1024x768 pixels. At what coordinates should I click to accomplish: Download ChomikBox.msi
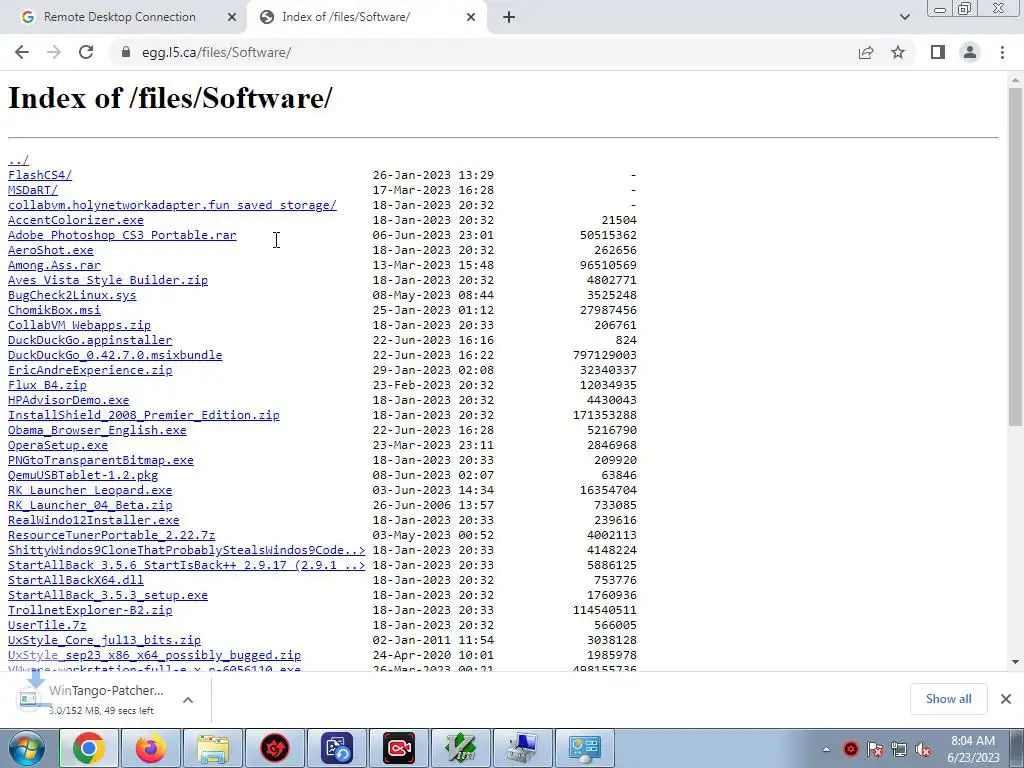54,310
